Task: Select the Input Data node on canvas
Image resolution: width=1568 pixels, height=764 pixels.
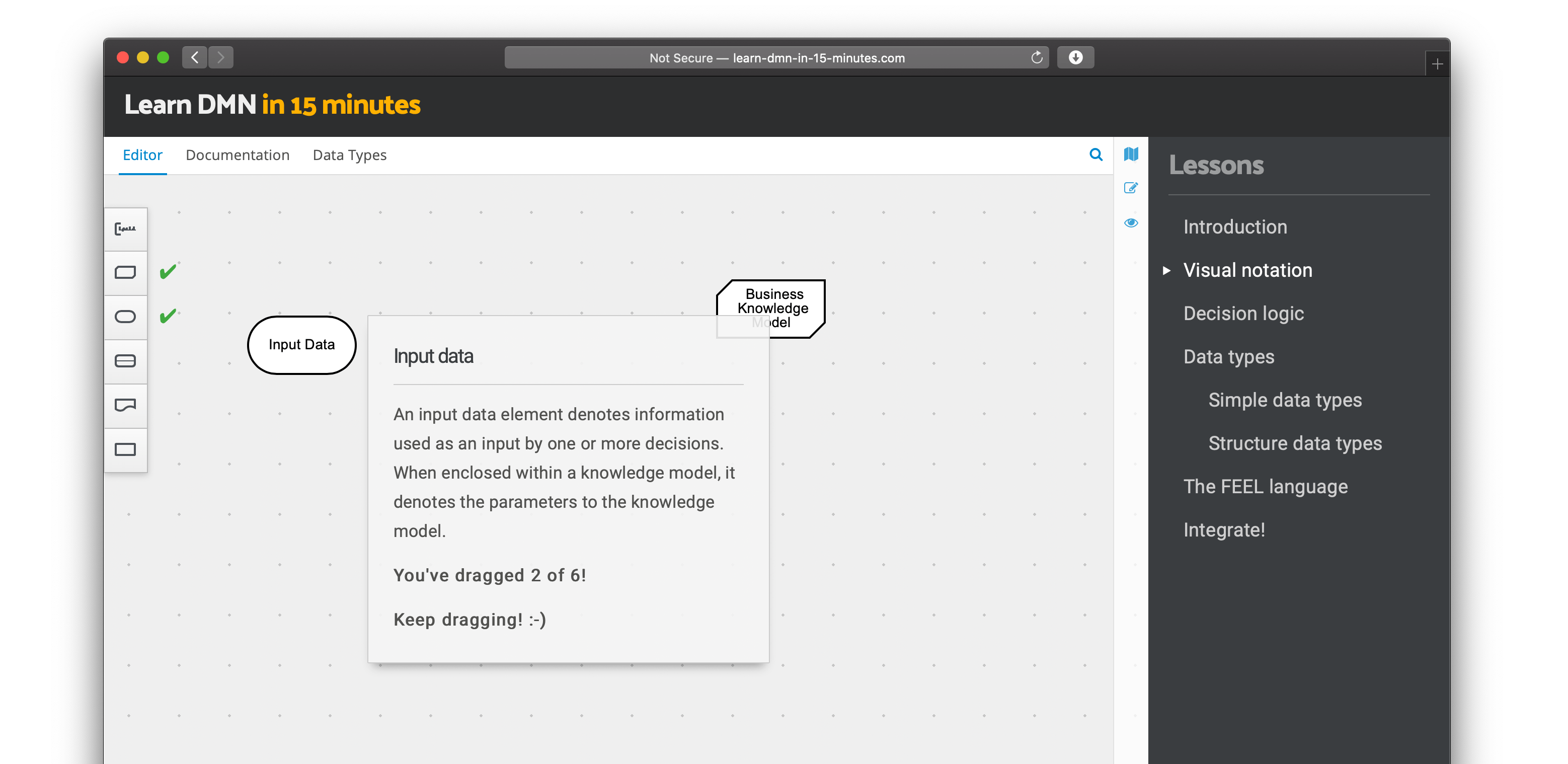Action: [301, 345]
